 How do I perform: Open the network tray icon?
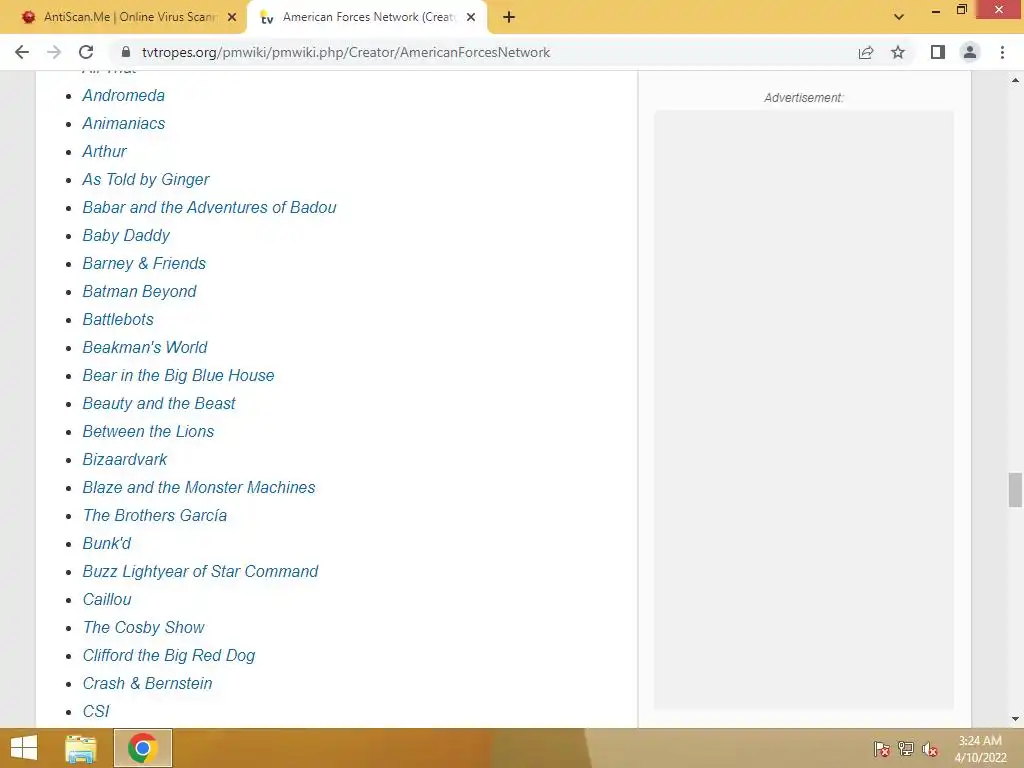[x=906, y=749]
